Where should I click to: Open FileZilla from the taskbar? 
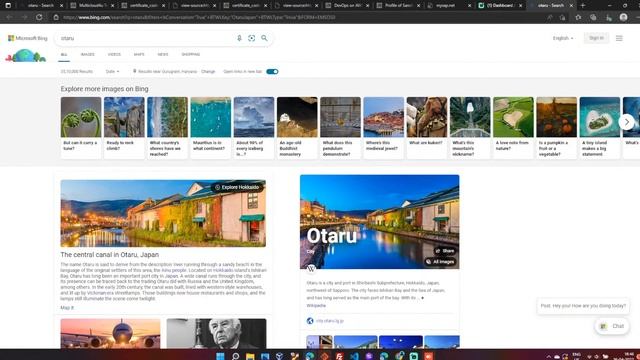coord(339,356)
